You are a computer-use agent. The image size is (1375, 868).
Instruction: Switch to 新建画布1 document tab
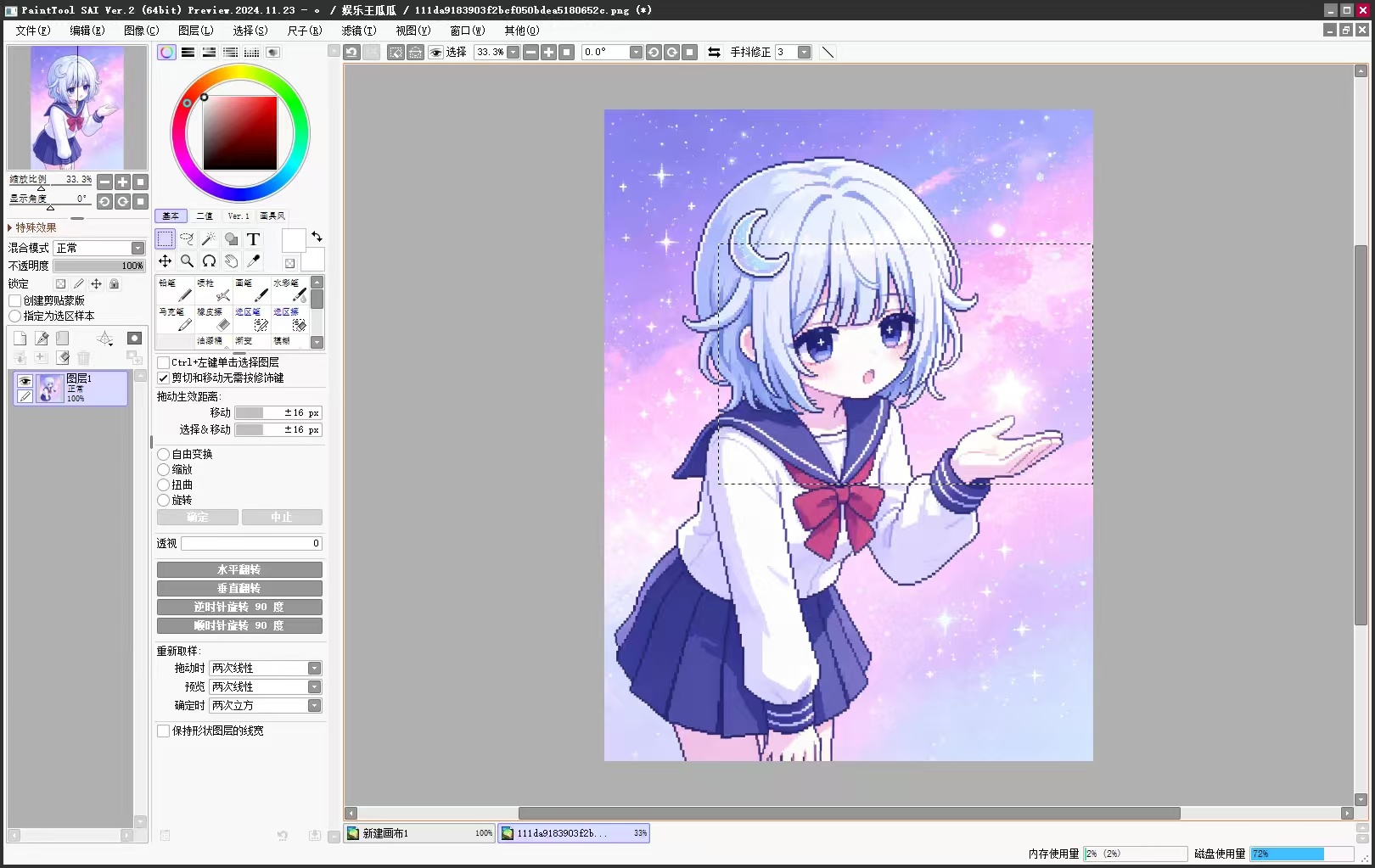tap(419, 833)
